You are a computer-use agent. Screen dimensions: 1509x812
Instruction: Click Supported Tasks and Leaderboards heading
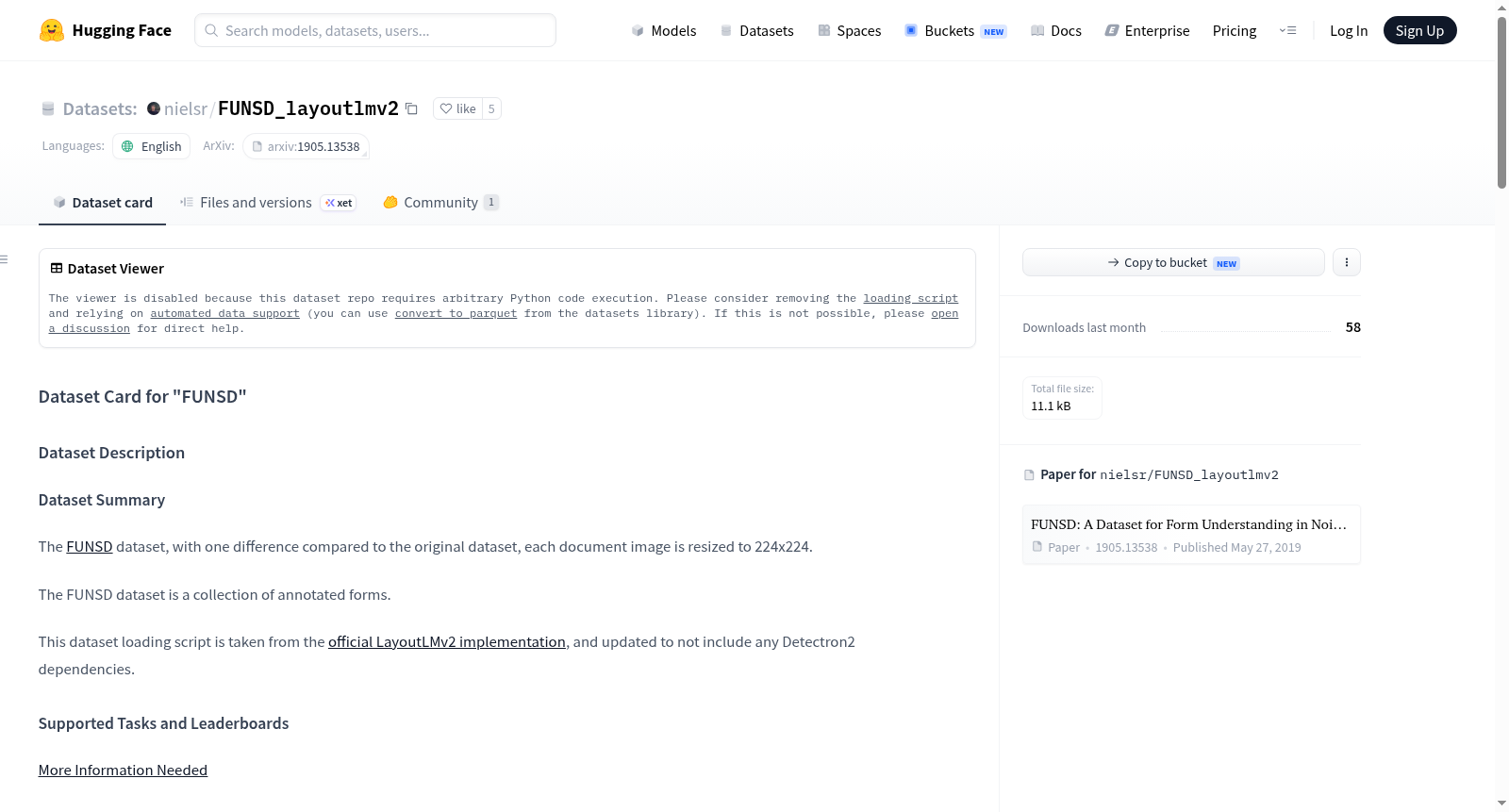tap(163, 723)
